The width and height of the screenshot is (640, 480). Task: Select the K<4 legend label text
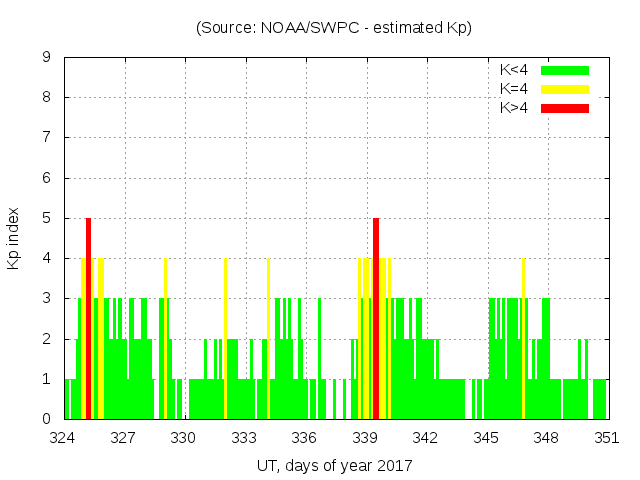pyautogui.click(x=515, y=70)
